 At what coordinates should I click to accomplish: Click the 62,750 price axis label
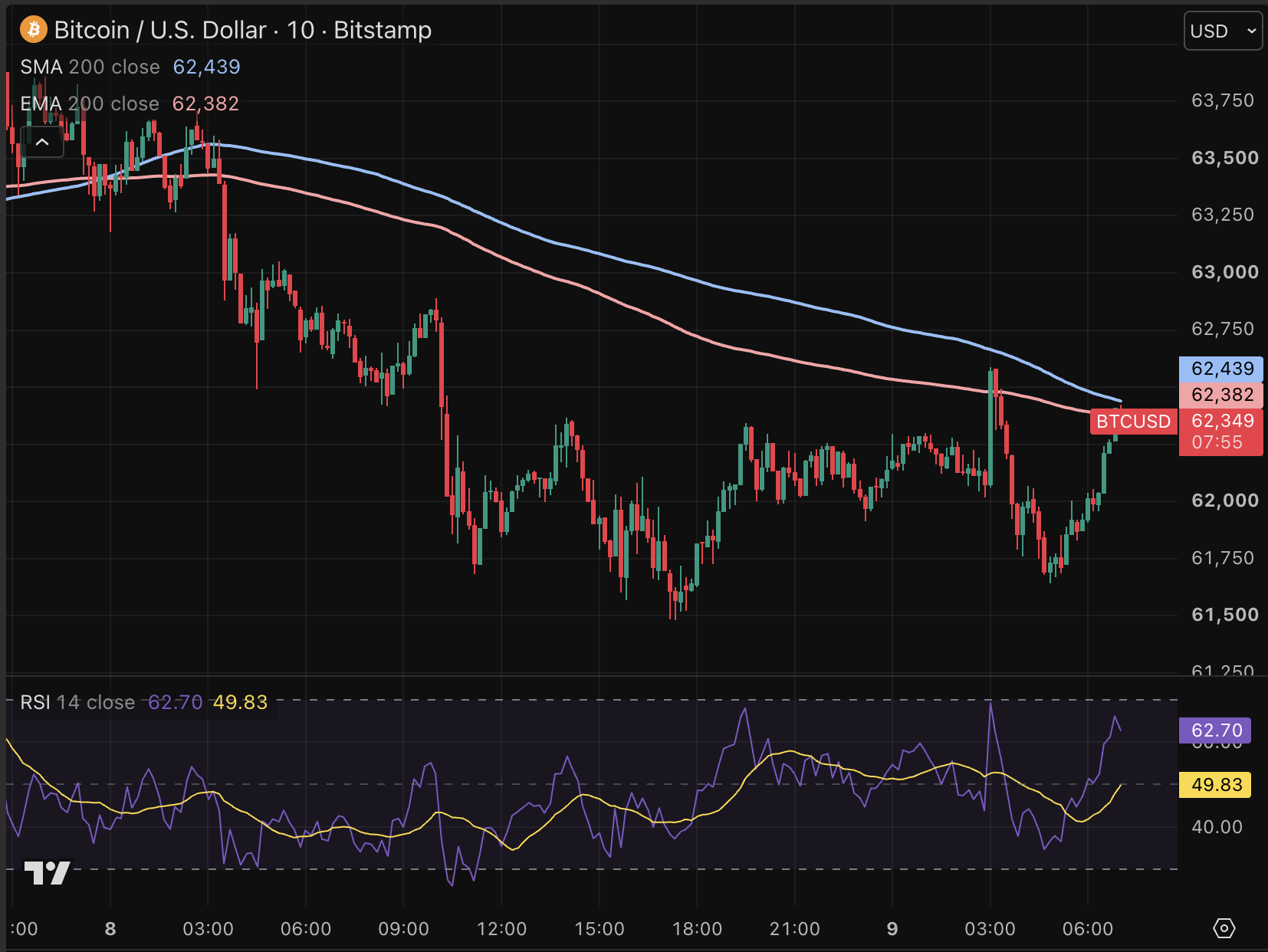point(1223,329)
